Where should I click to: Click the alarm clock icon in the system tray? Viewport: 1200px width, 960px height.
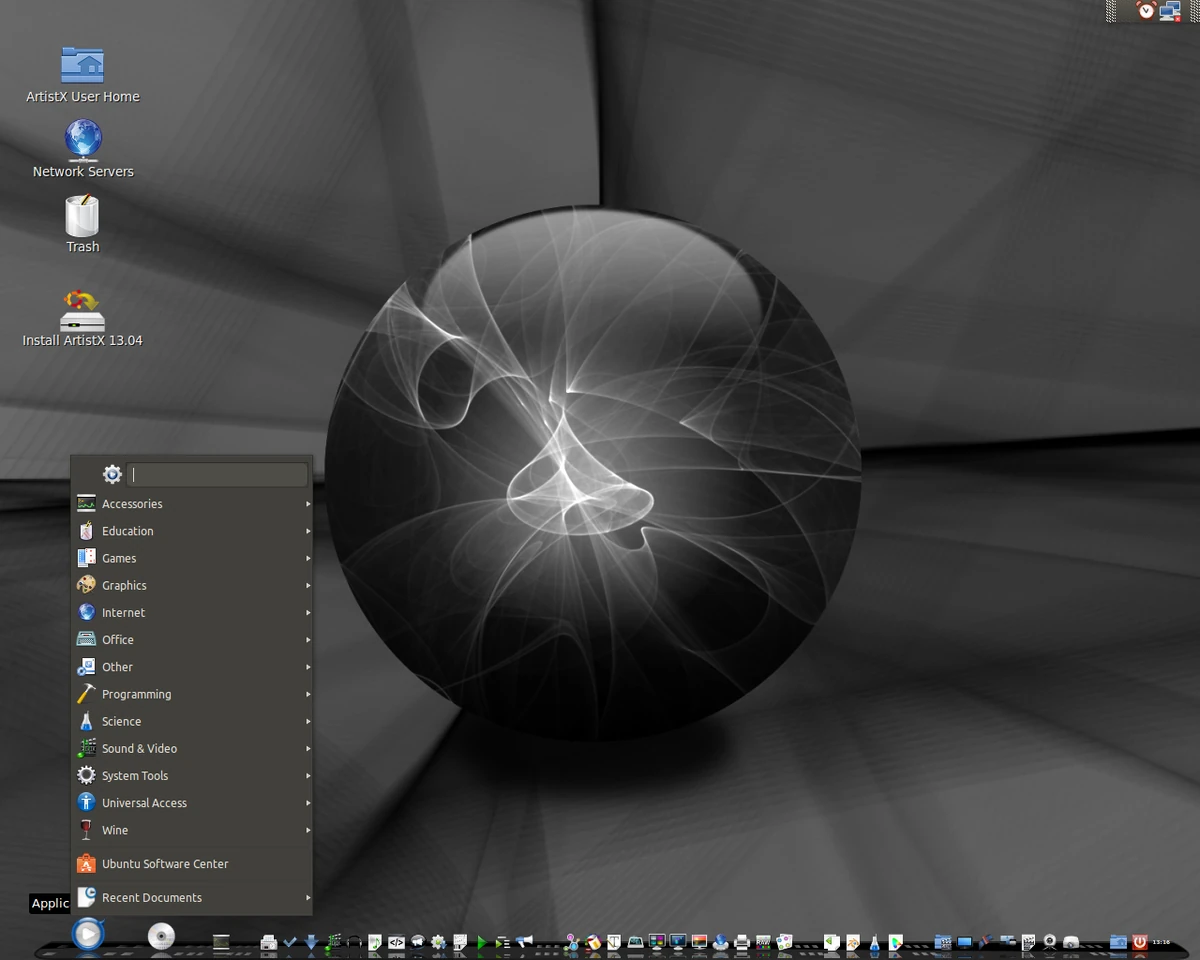click(x=1146, y=11)
